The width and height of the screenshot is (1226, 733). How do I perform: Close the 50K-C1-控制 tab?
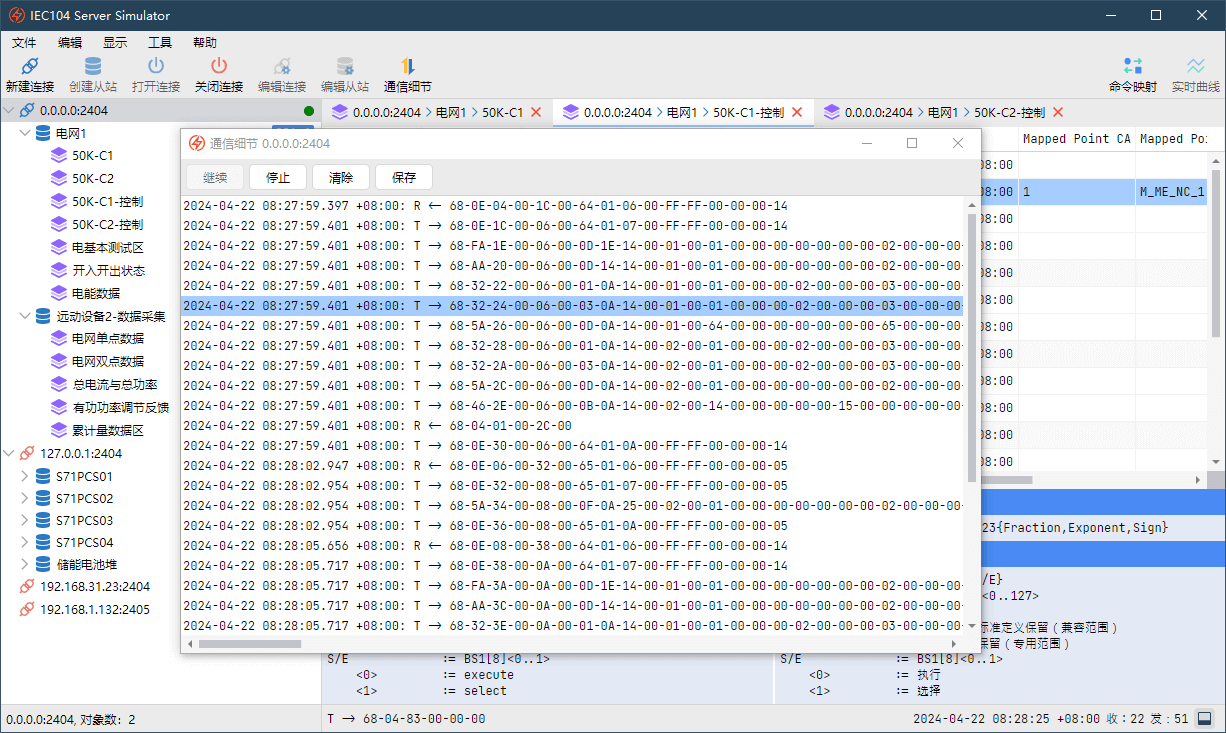tap(797, 112)
